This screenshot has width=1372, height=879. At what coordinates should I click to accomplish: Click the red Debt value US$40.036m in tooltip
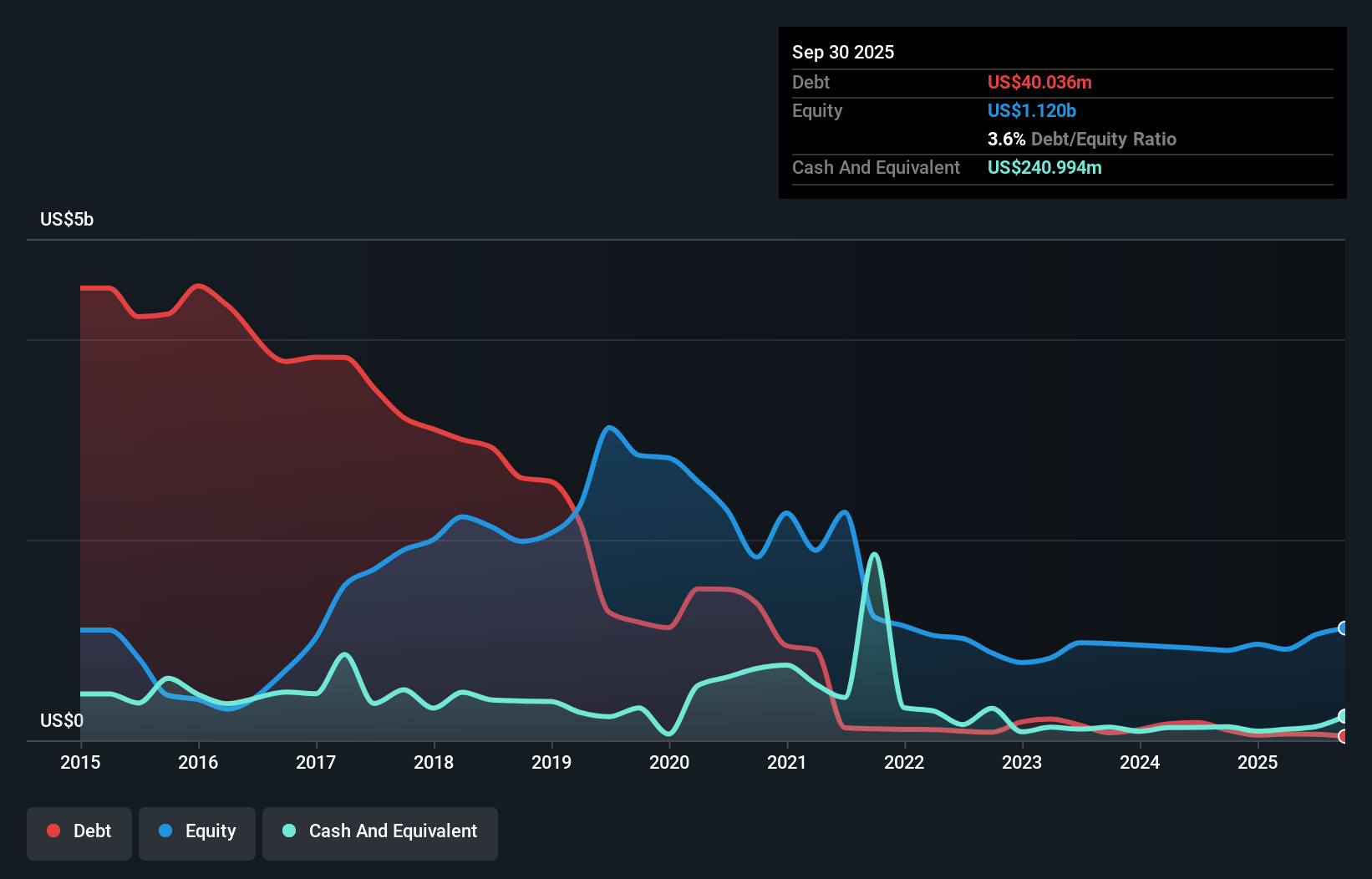tap(1039, 82)
